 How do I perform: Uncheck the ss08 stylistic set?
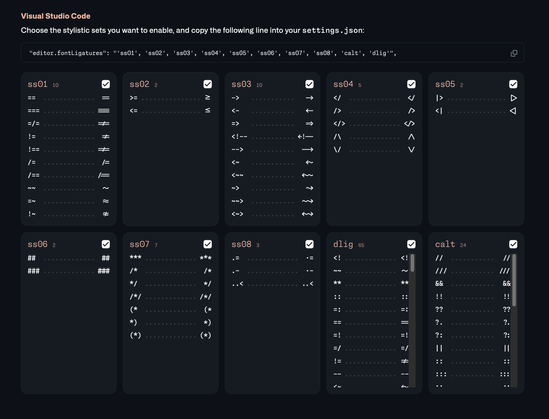310,244
